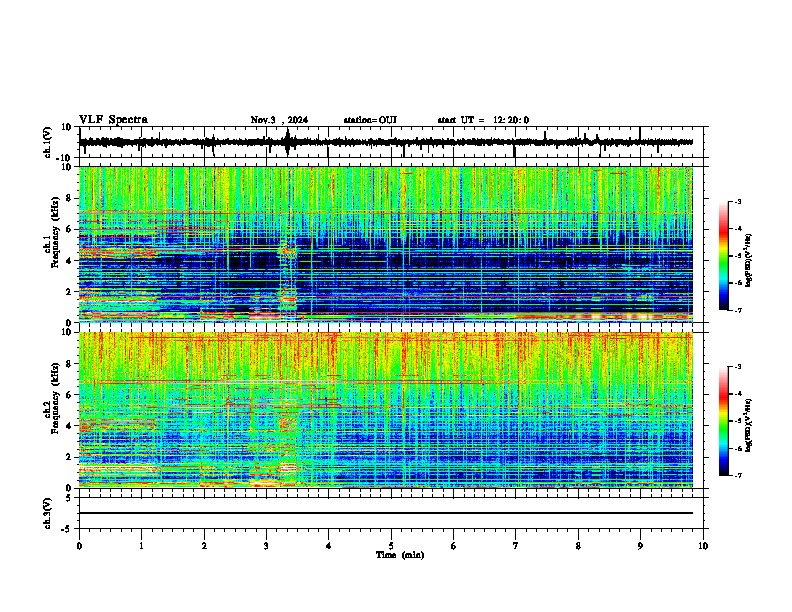
Task: Click the 'ch.3(V)' axis label
Action: coord(47,514)
